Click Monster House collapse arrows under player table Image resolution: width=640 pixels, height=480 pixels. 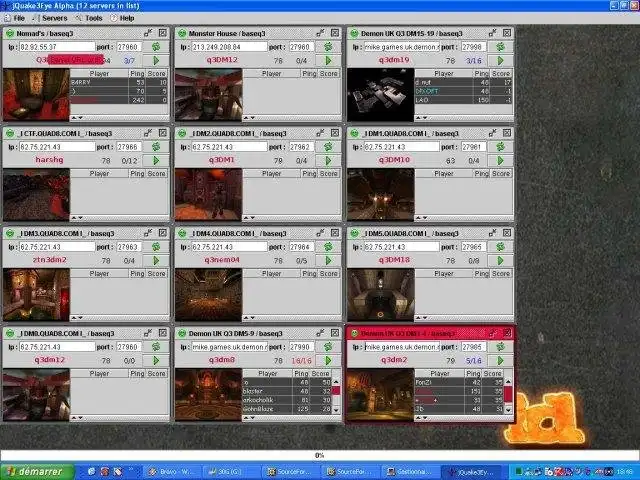[x=249, y=118]
